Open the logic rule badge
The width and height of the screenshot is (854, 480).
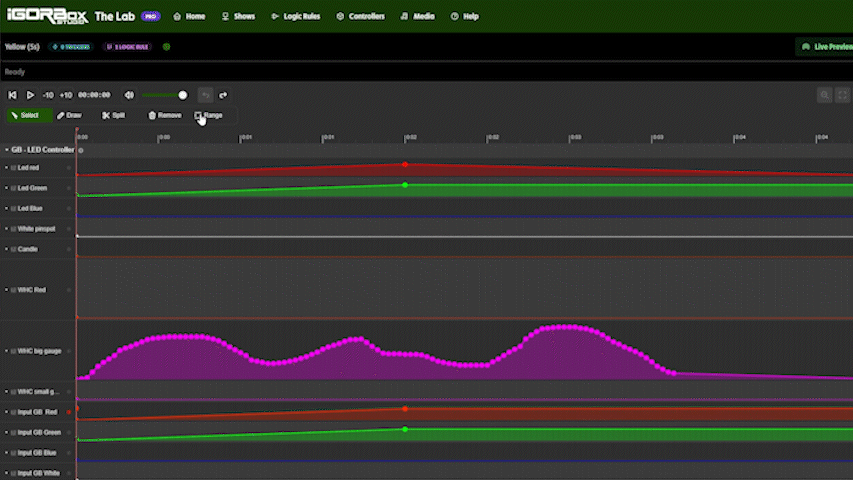[127, 47]
